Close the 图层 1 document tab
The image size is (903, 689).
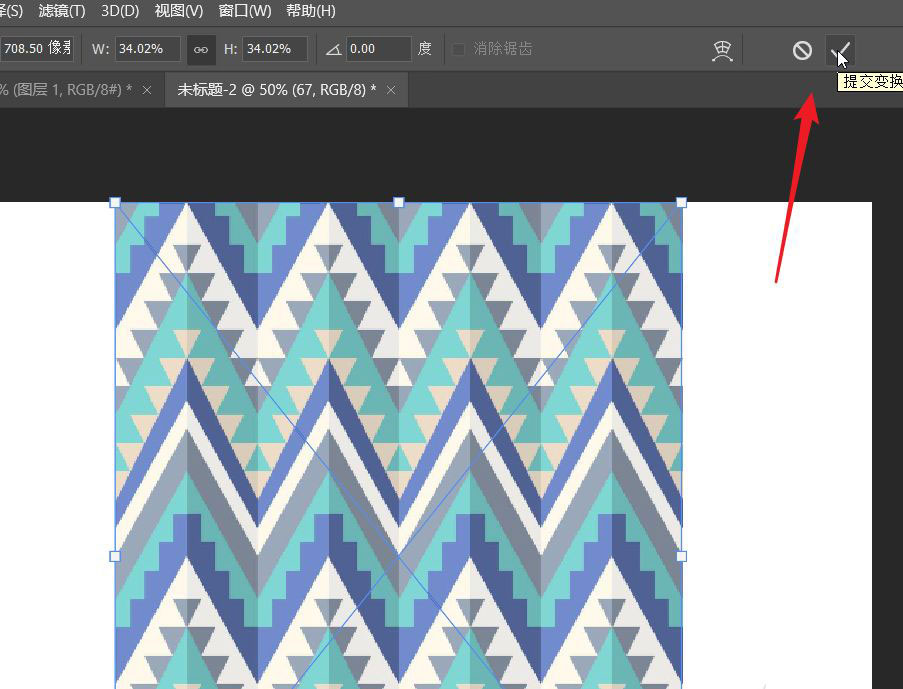(x=147, y=90)
